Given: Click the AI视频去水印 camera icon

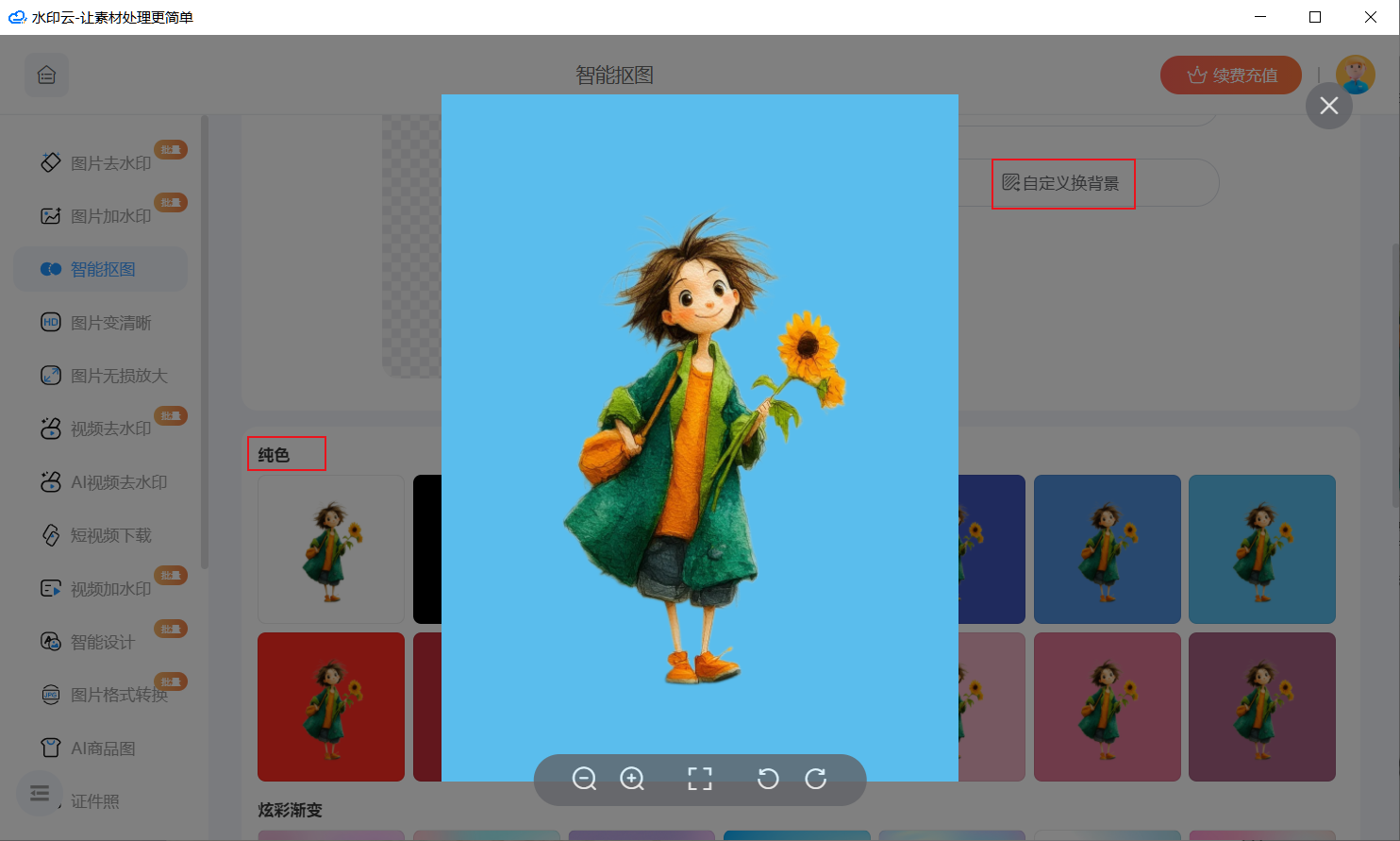Looking at the screenshot, I should (51, 481).
